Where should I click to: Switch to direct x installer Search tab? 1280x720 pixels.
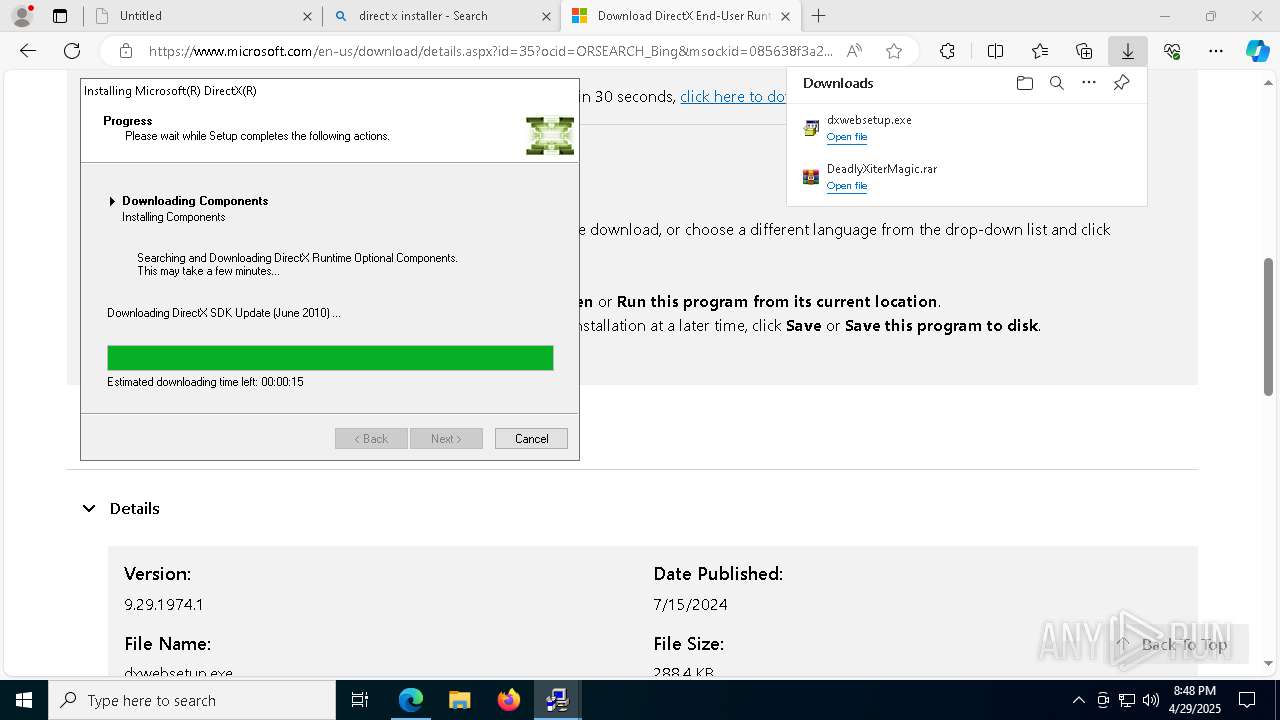441,16
